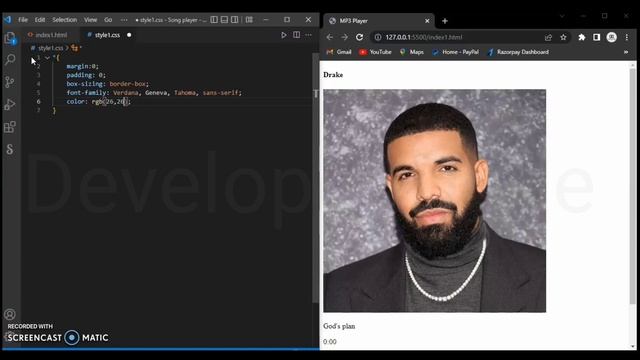The image size is (640, 360).
Task: Show the hidden bookmarks overflow chevron
Action: point(626,52)
